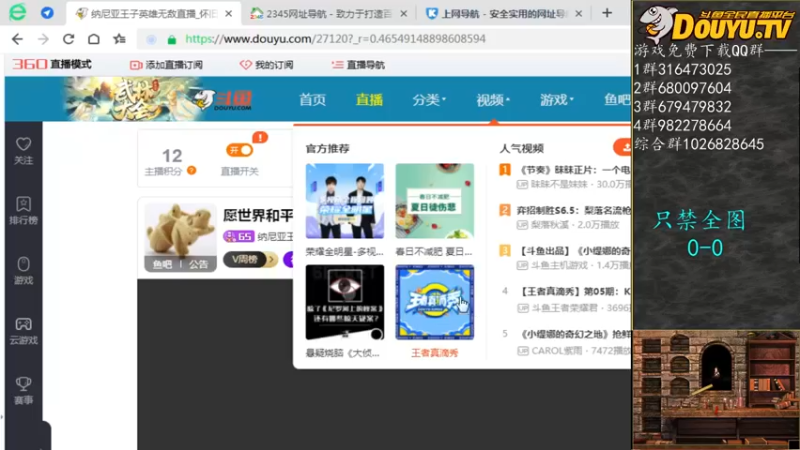Image resolution: width=800 pixels, height=450 pixels.
Task: Click the question mark beside 主播积分
Action: [x=192, y=170]
